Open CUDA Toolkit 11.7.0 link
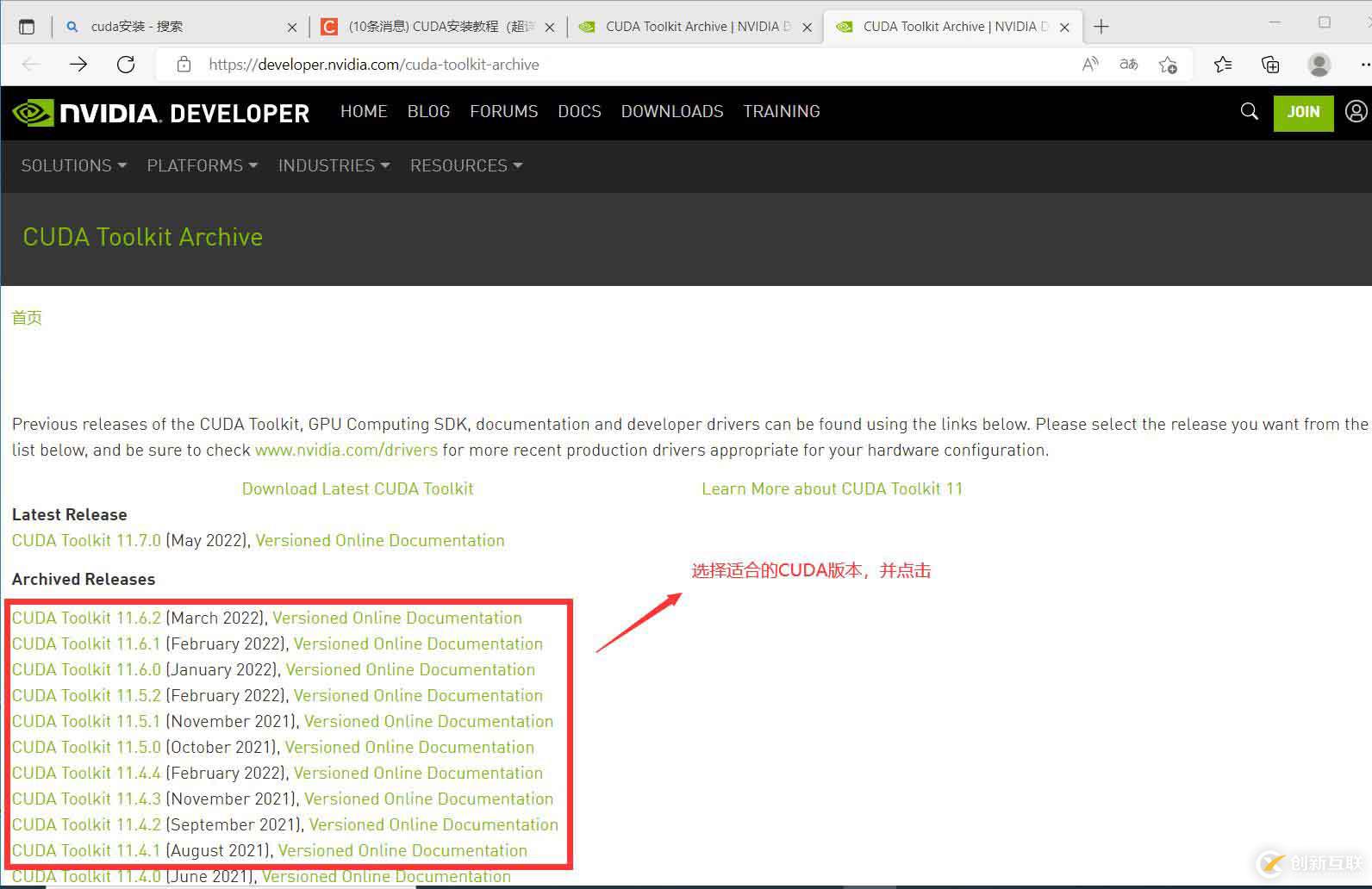This screenshot has width=1372, height=889. click(86, 540)
